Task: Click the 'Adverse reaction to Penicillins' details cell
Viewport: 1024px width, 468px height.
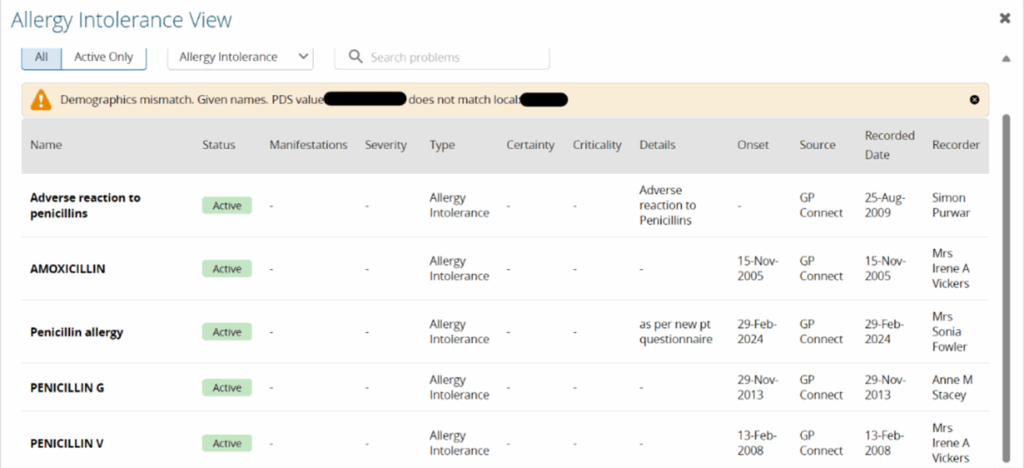Action: click(x=667, y=205)
